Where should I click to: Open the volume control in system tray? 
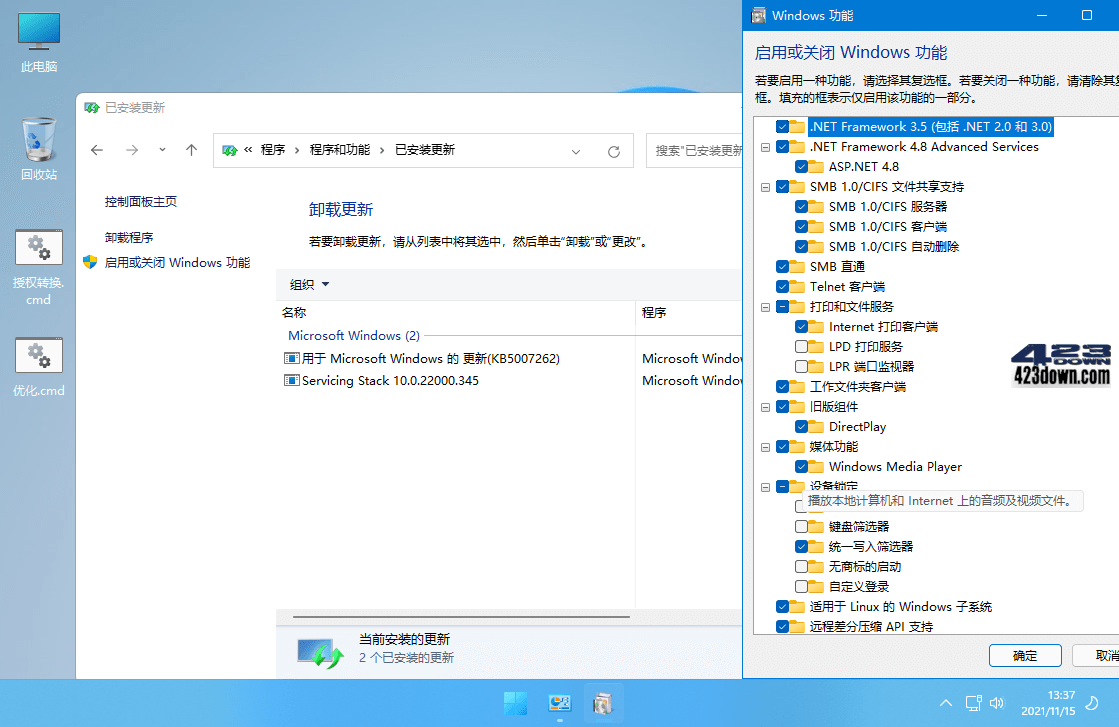[998, 703]
